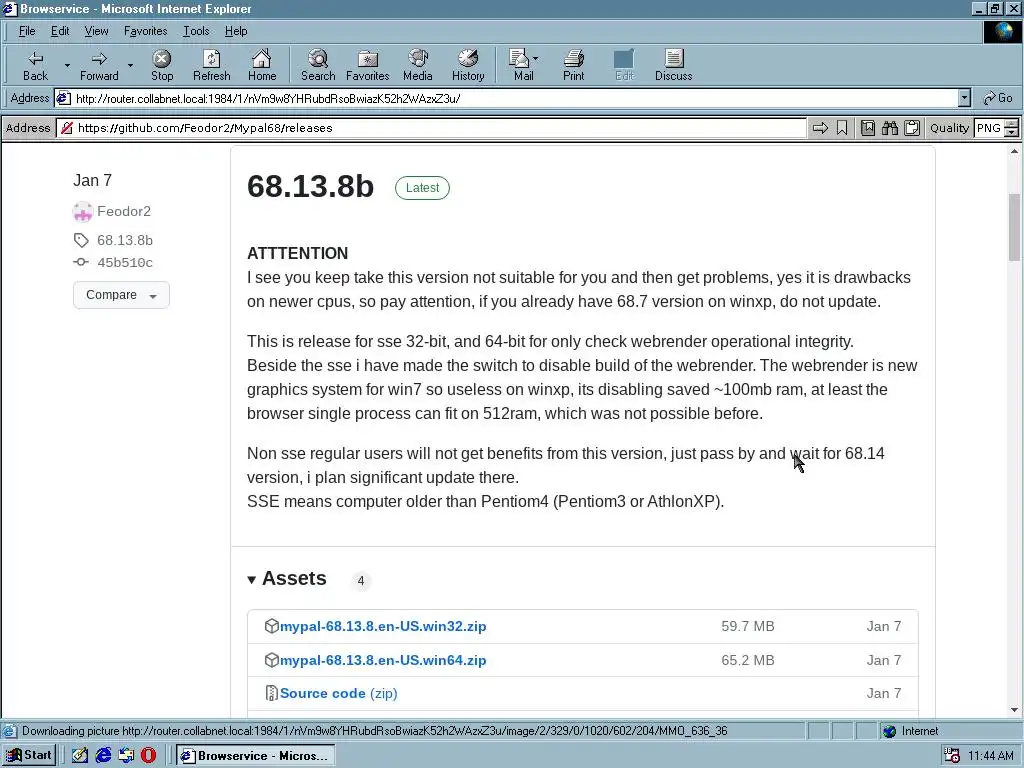Open the Favorites menu
Screen dimensions: 1024x768
pos(146,31)
